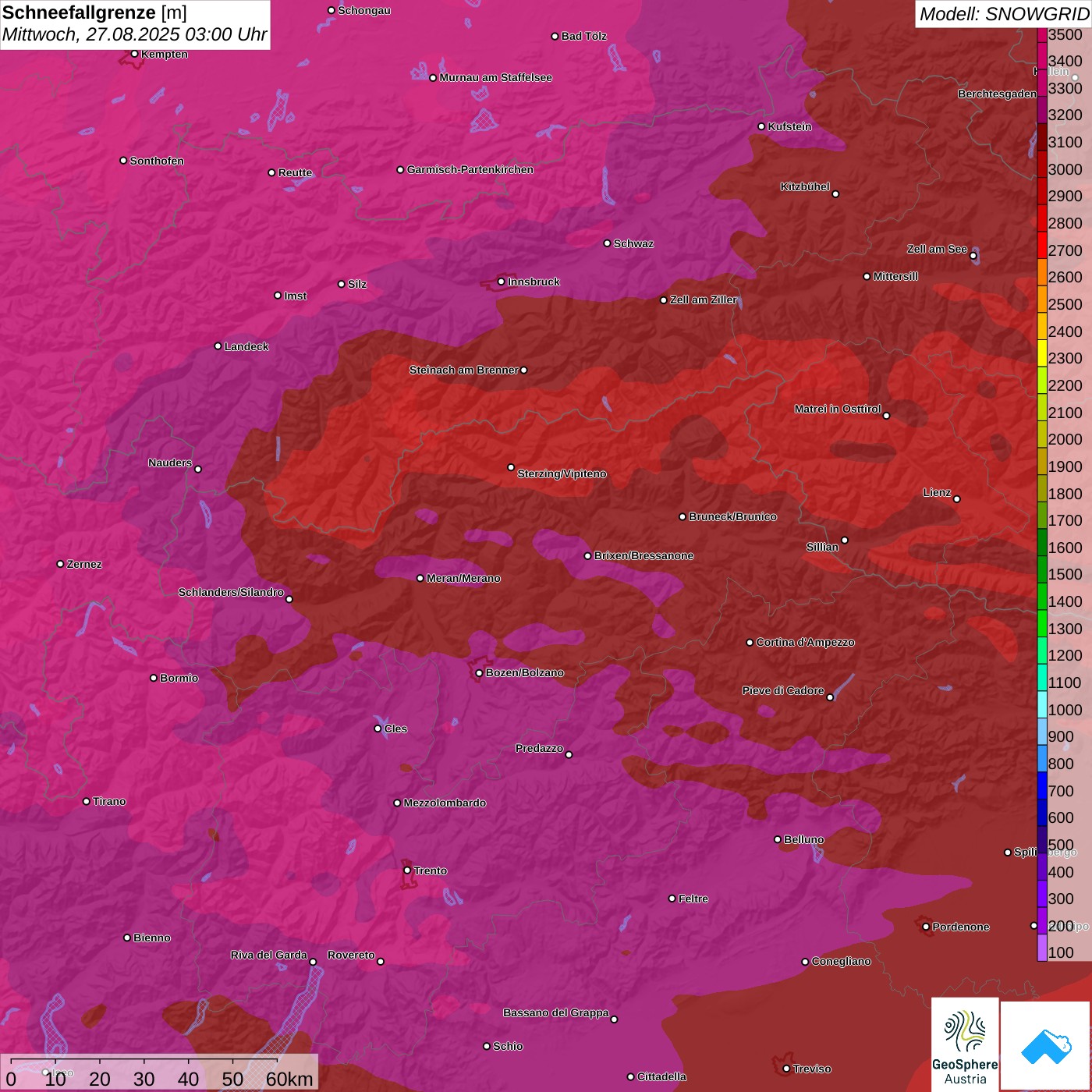The image size is (1092, 1092).
Task: Click the 700 m blue legend swatch
Action: pyautogui.click(x=1042, y=785)
